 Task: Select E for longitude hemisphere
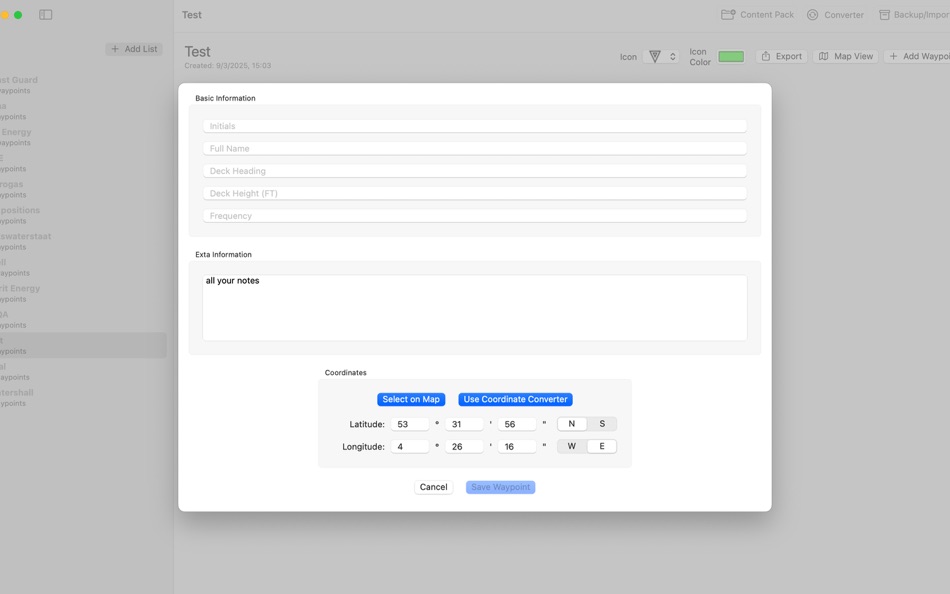(x=602, y=446)
